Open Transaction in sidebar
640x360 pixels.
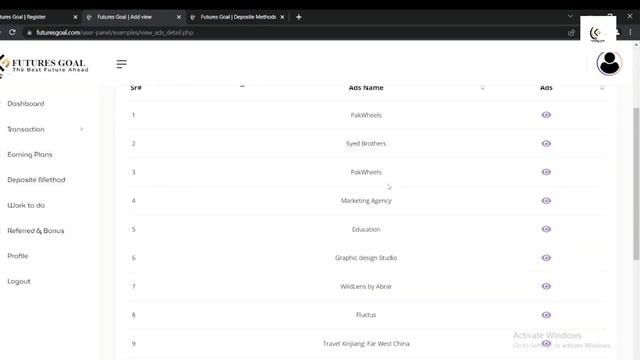point(26,129)
